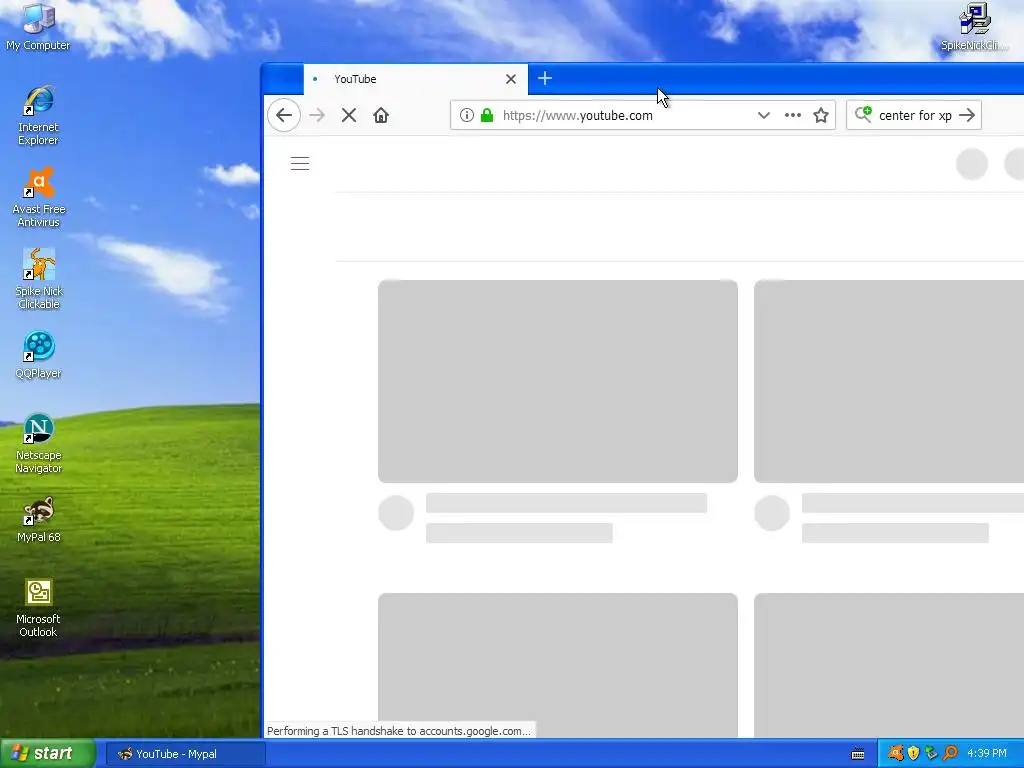
Task: Click the 'YouTube - Mypal' taskbar button
Action: (185, 754)
